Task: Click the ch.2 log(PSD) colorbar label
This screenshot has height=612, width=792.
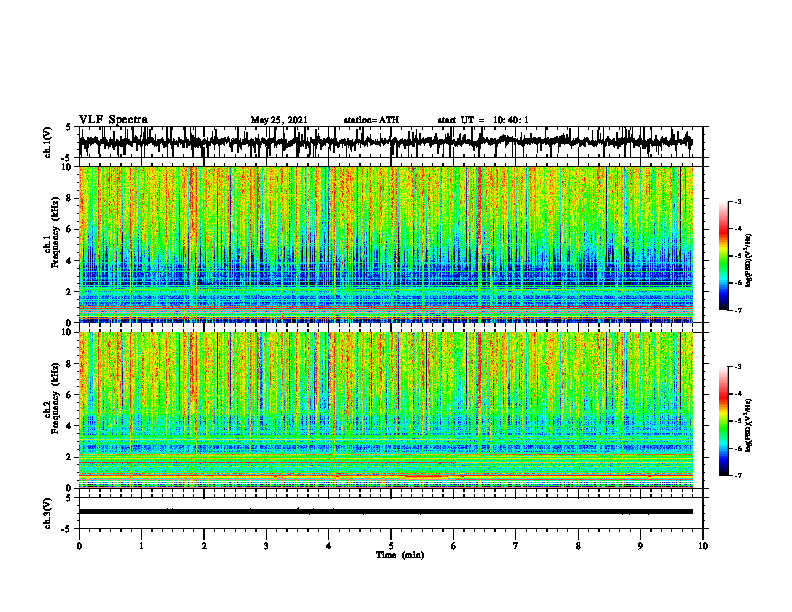Action: point(749,425)
